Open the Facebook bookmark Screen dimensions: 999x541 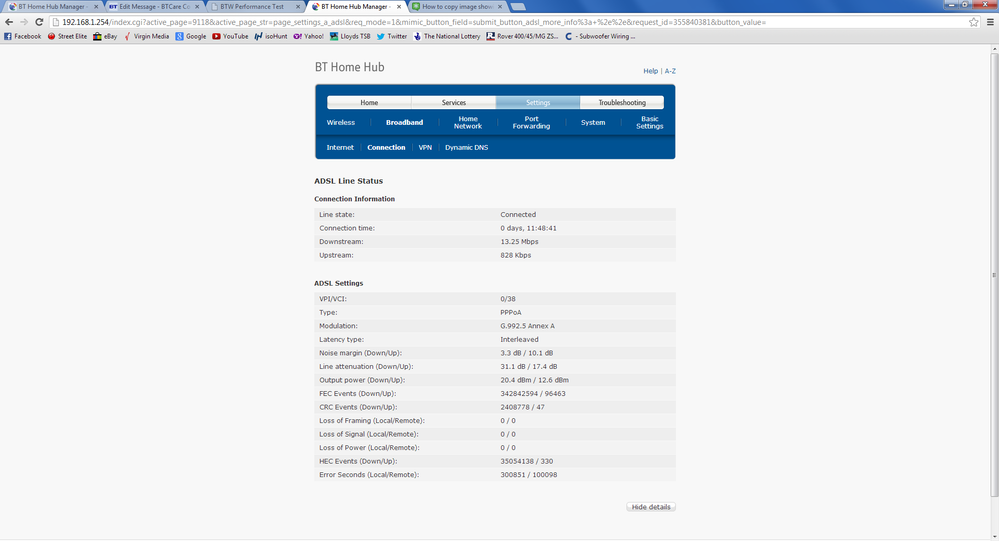[x=22, y=36]
